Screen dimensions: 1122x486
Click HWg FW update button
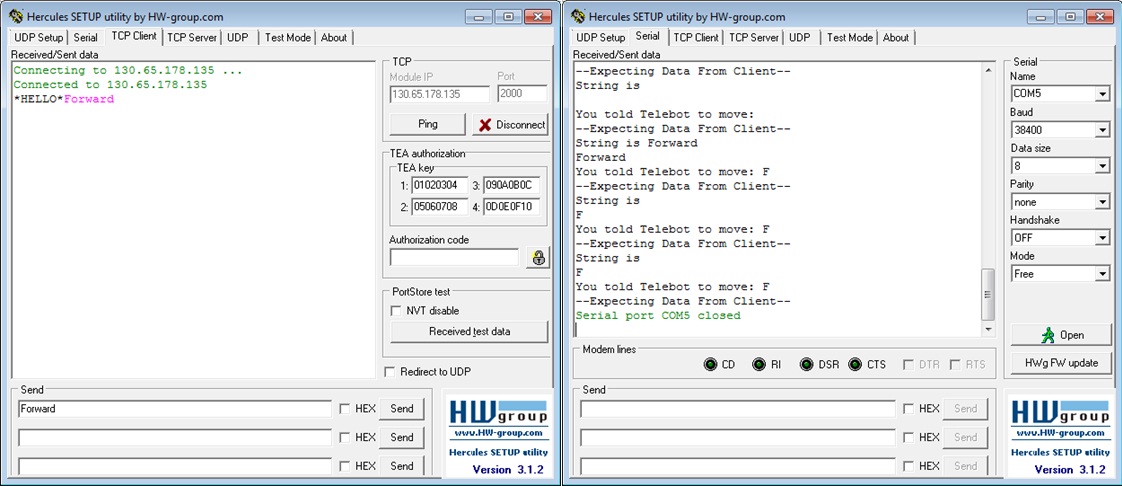[1062, 363]
